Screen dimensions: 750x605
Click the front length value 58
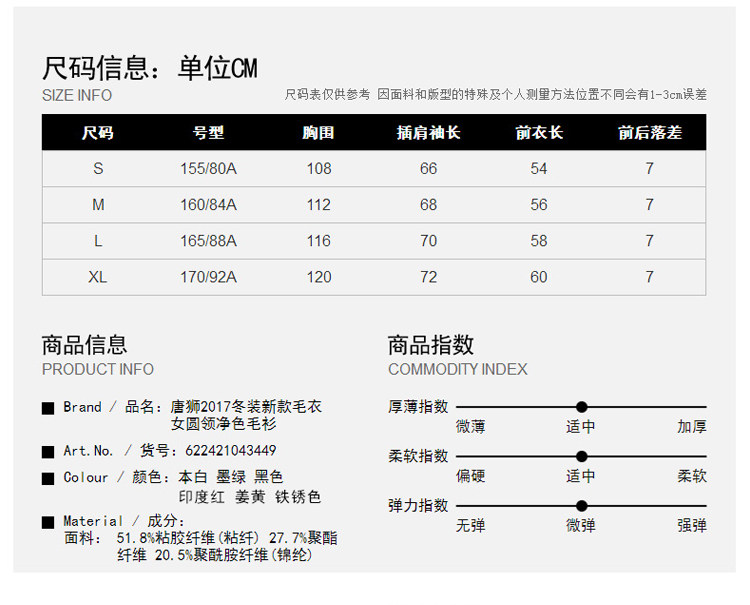pos(539,241)
